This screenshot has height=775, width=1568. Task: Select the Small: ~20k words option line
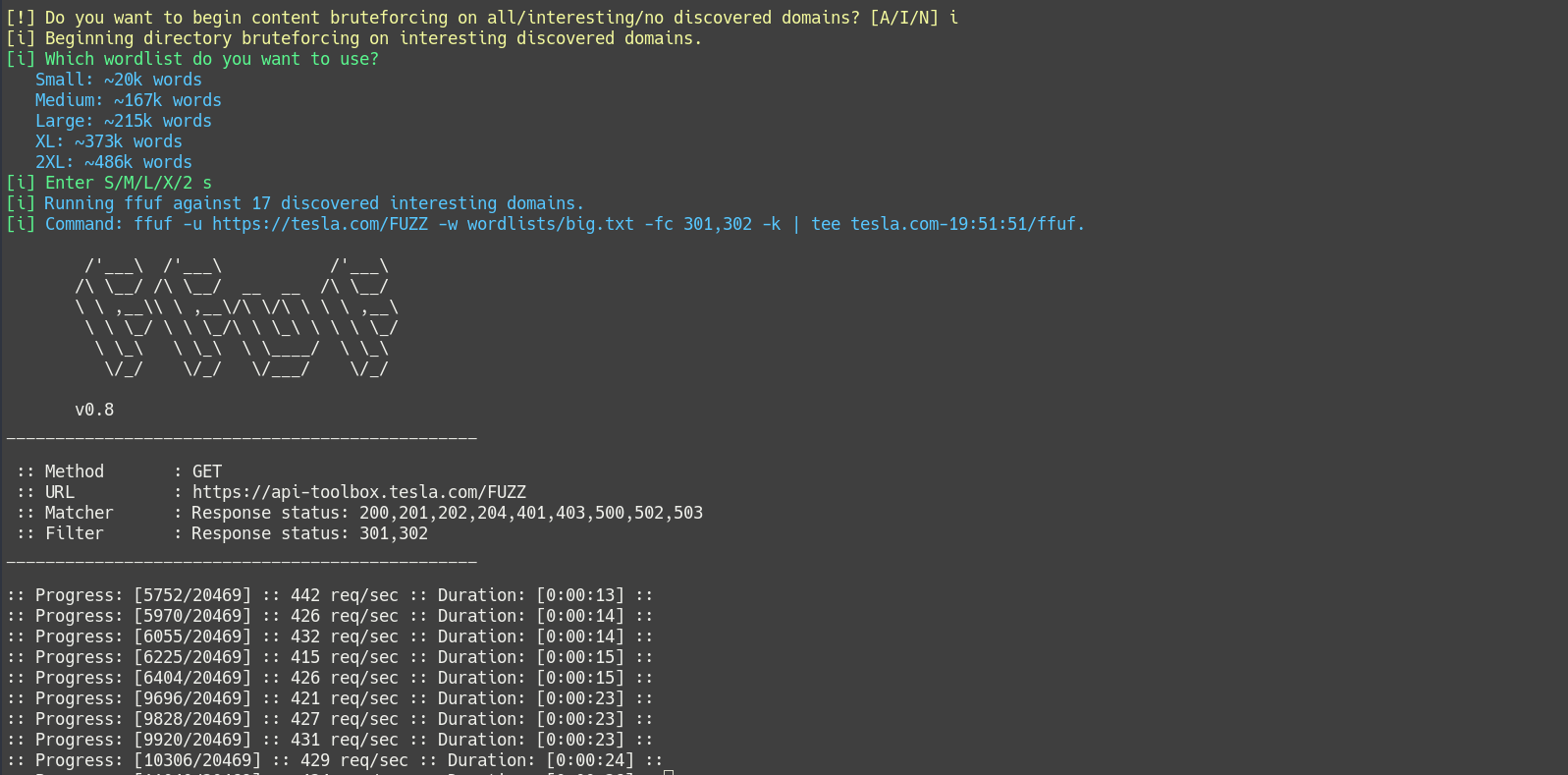pyautogui.click(x=119, y=80)
